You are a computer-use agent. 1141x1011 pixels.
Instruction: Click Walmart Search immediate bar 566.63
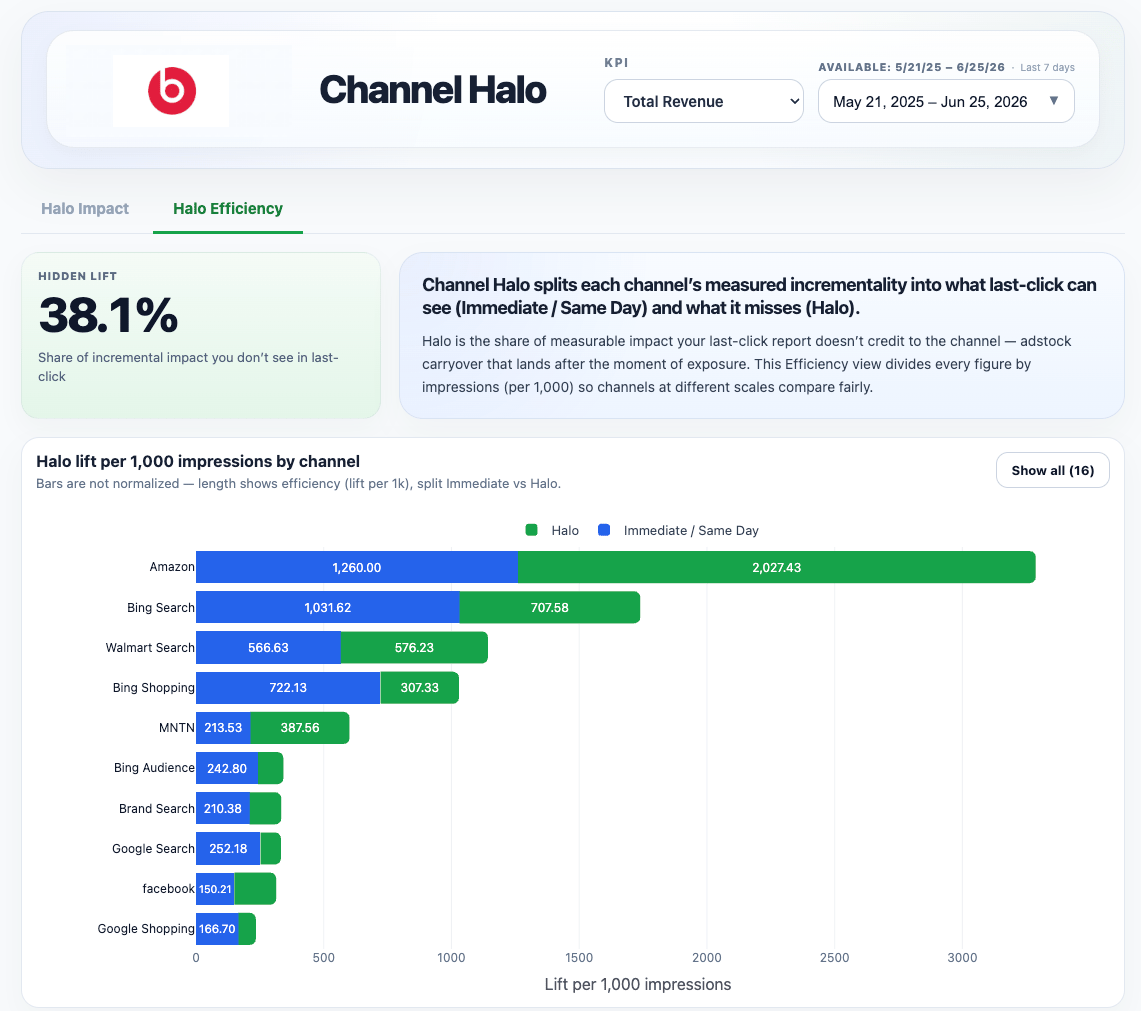pyautogui.click(x=269, y=647)
